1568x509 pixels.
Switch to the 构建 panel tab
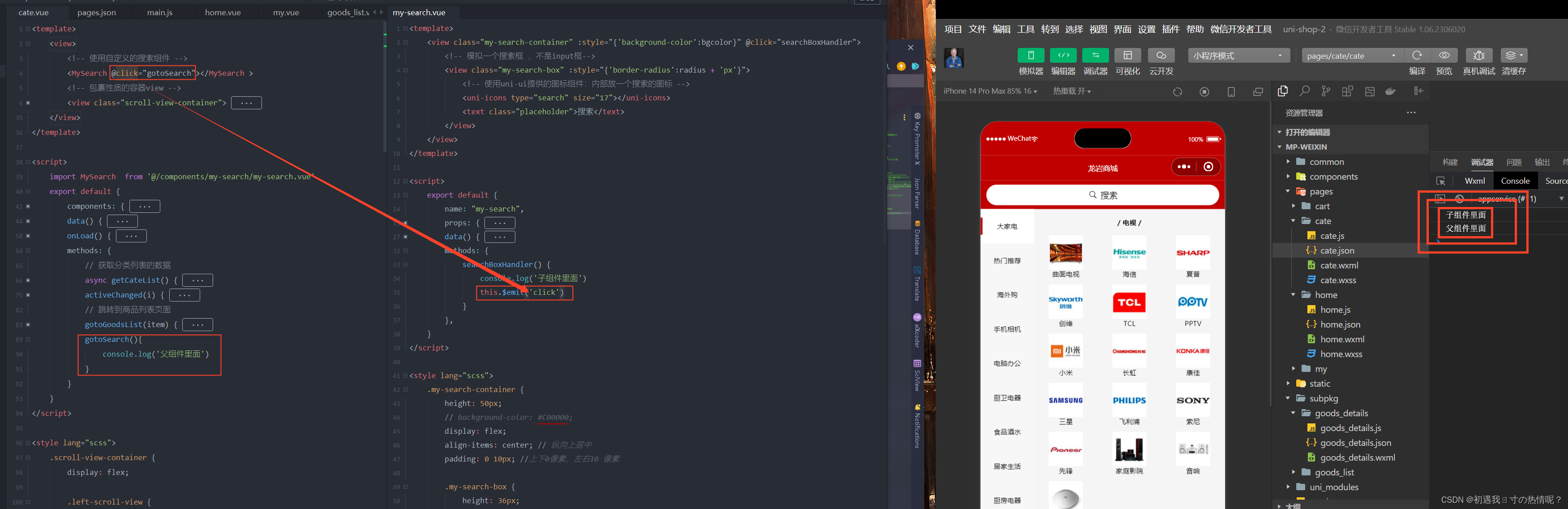pyautogui.click(x=1450, y=162)
